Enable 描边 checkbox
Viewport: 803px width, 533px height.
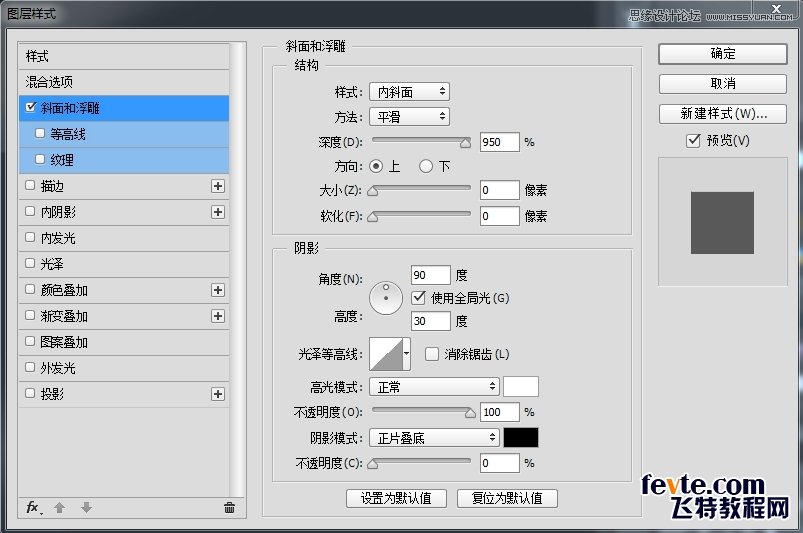click(30, 185)
